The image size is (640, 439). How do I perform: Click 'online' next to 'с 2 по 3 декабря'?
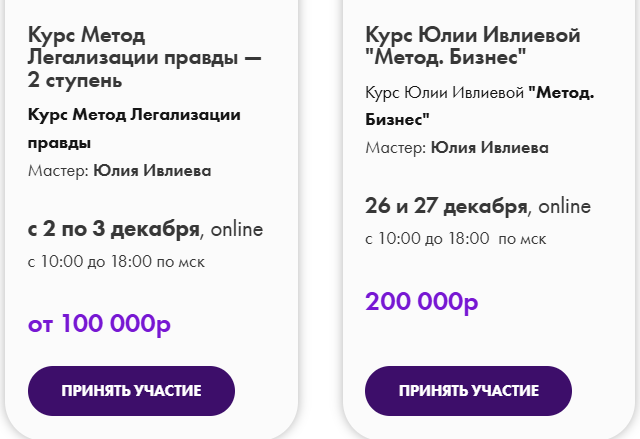[237, 230]
